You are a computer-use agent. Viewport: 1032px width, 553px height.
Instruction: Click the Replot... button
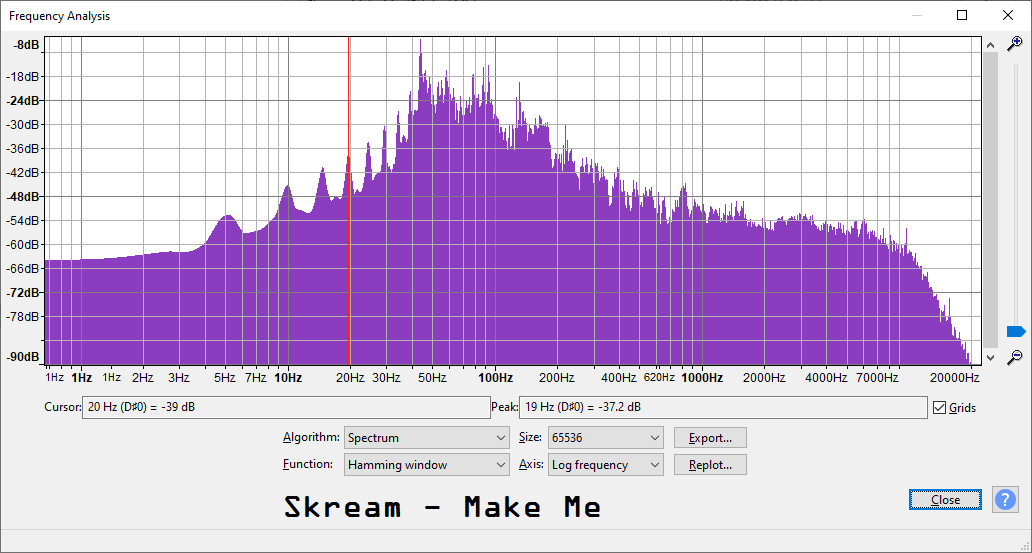[x=710, y=465]
